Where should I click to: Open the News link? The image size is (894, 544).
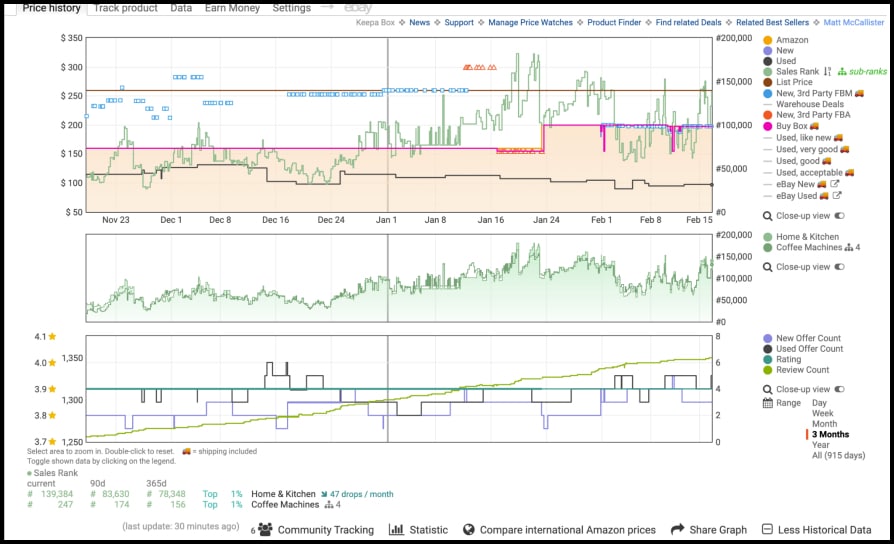[x=420, y=22]
